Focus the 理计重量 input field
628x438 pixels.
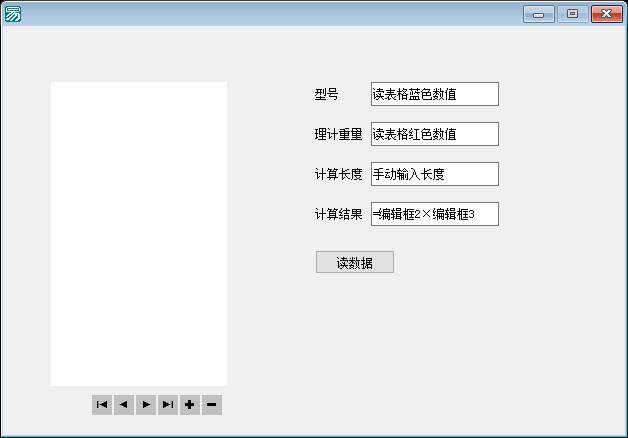434,134
